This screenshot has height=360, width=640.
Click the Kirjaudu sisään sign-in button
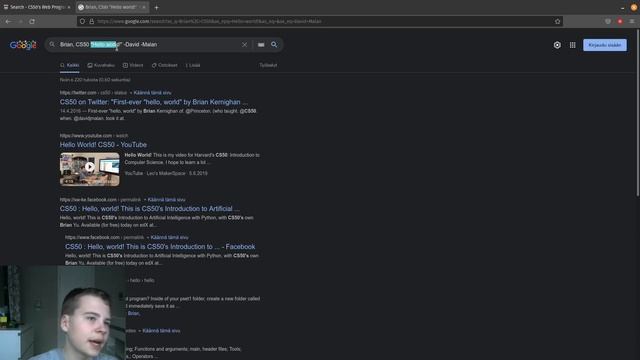[x=605, y=45]
